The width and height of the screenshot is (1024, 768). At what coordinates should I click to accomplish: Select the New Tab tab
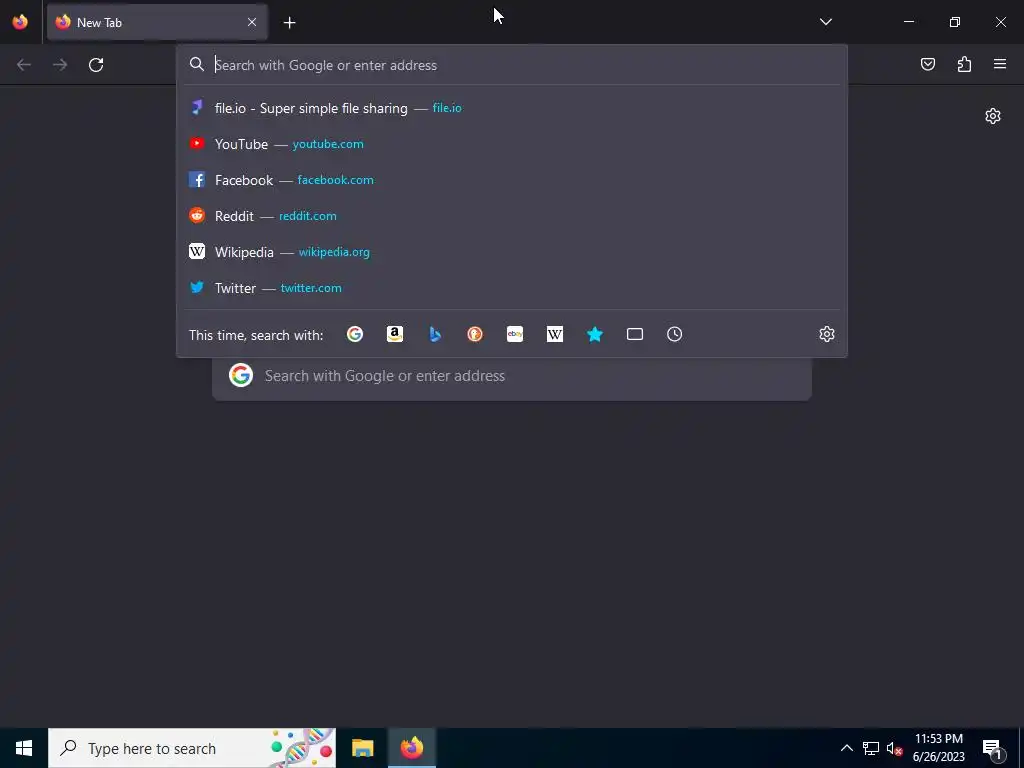(x=157, y=22)
